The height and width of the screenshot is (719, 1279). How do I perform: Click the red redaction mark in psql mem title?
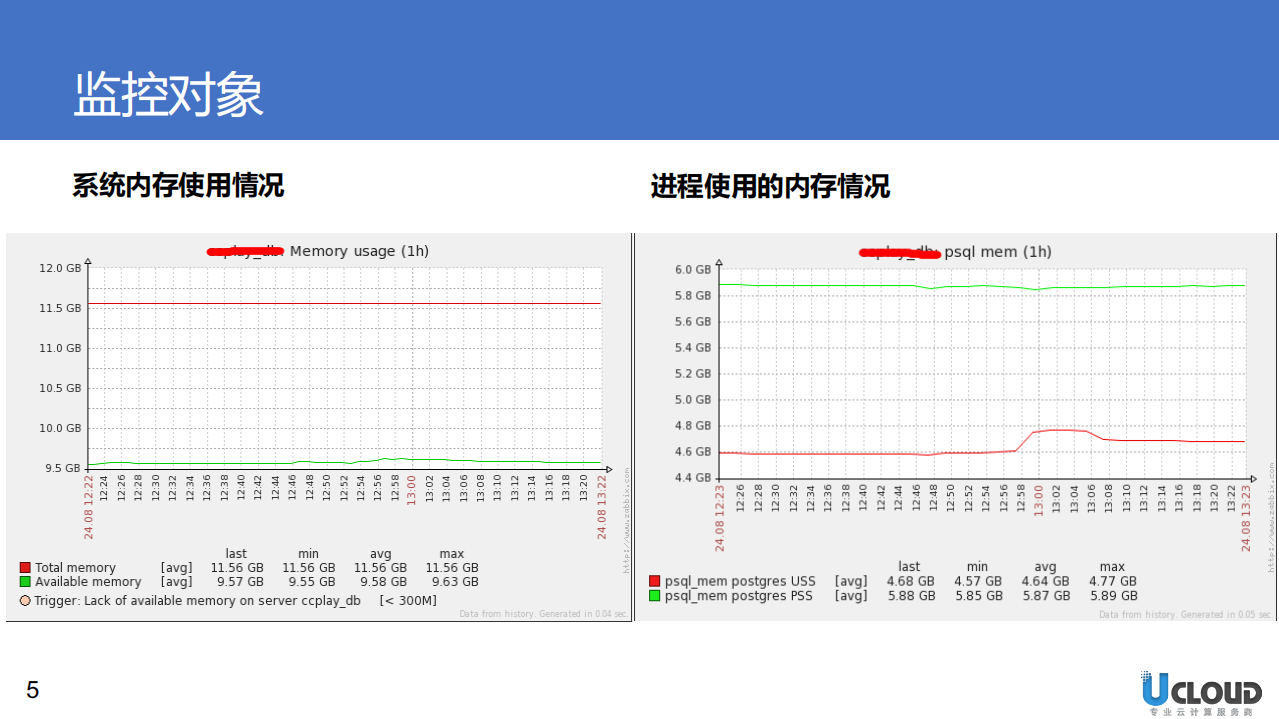[x=897, y=252]
